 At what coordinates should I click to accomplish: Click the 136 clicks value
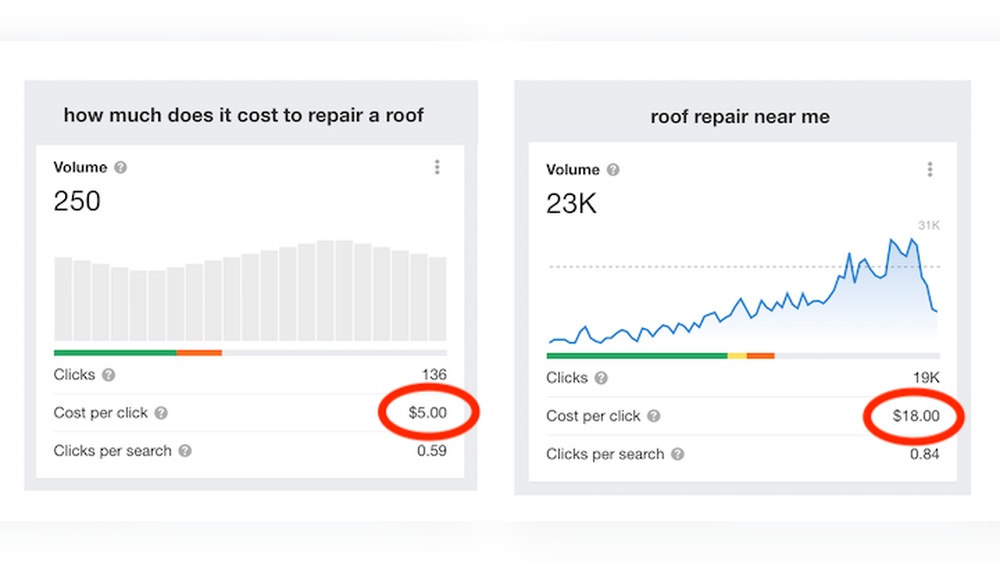pyautogui.click(x=434, y=374)
